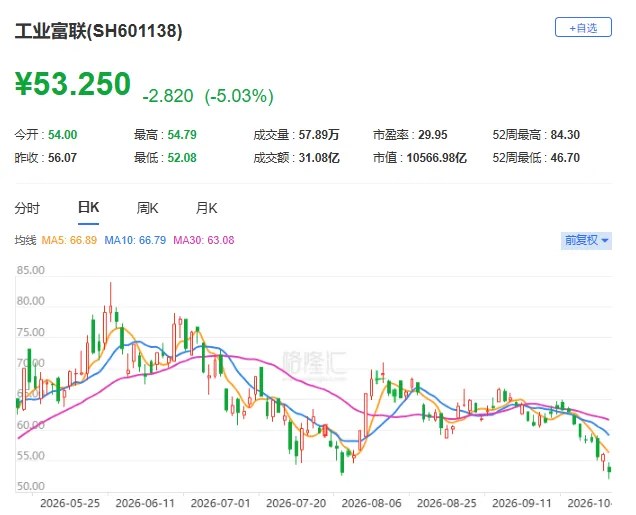The image size is (636, 515).
Task: Click the 2026-08-06 date axis marker
Action: (371, 503)
